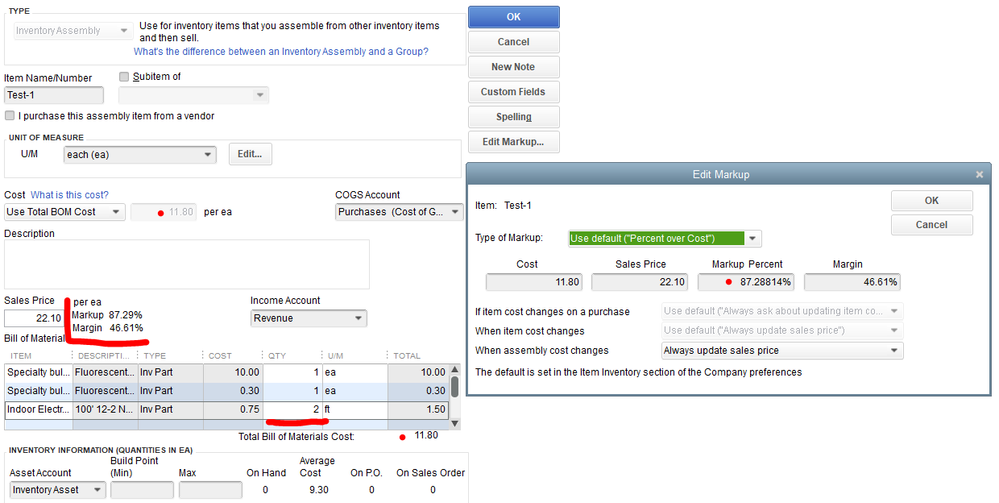Run Spelling check

[514, 117]
